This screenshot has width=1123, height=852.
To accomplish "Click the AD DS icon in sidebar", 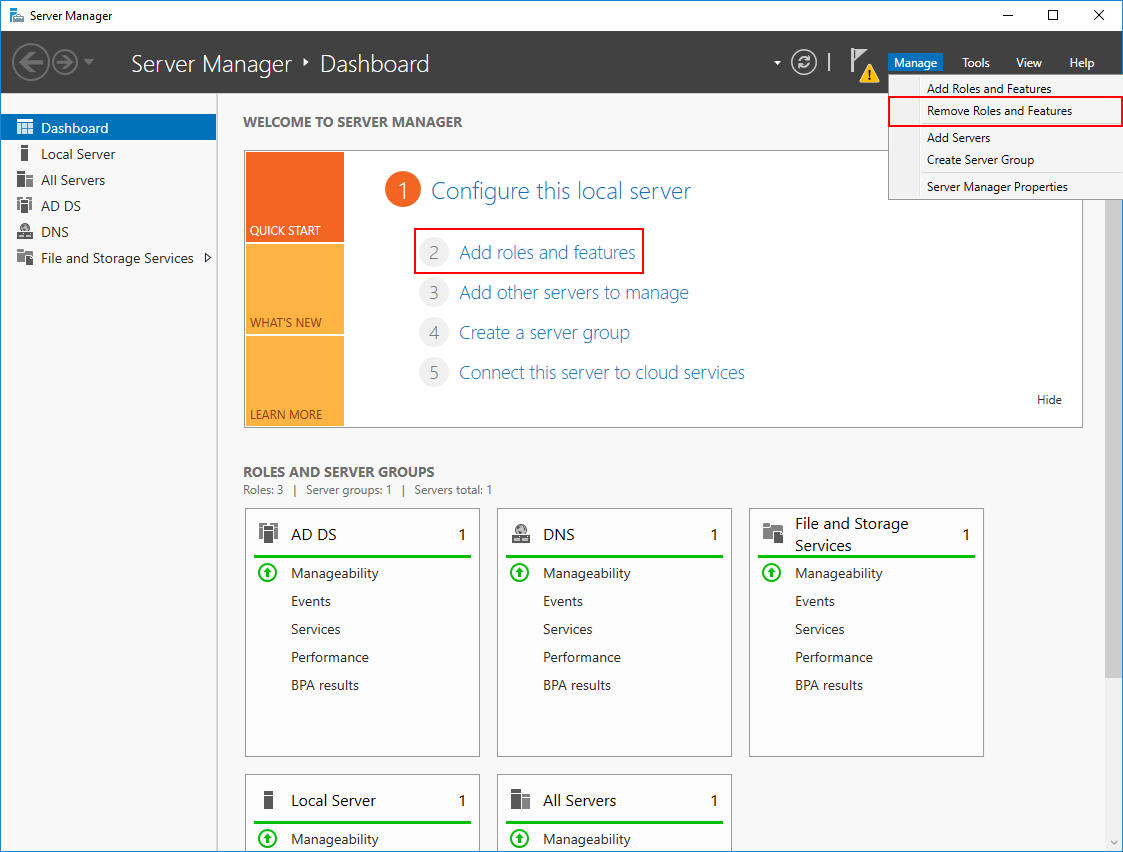I will (x=25, y=206).
